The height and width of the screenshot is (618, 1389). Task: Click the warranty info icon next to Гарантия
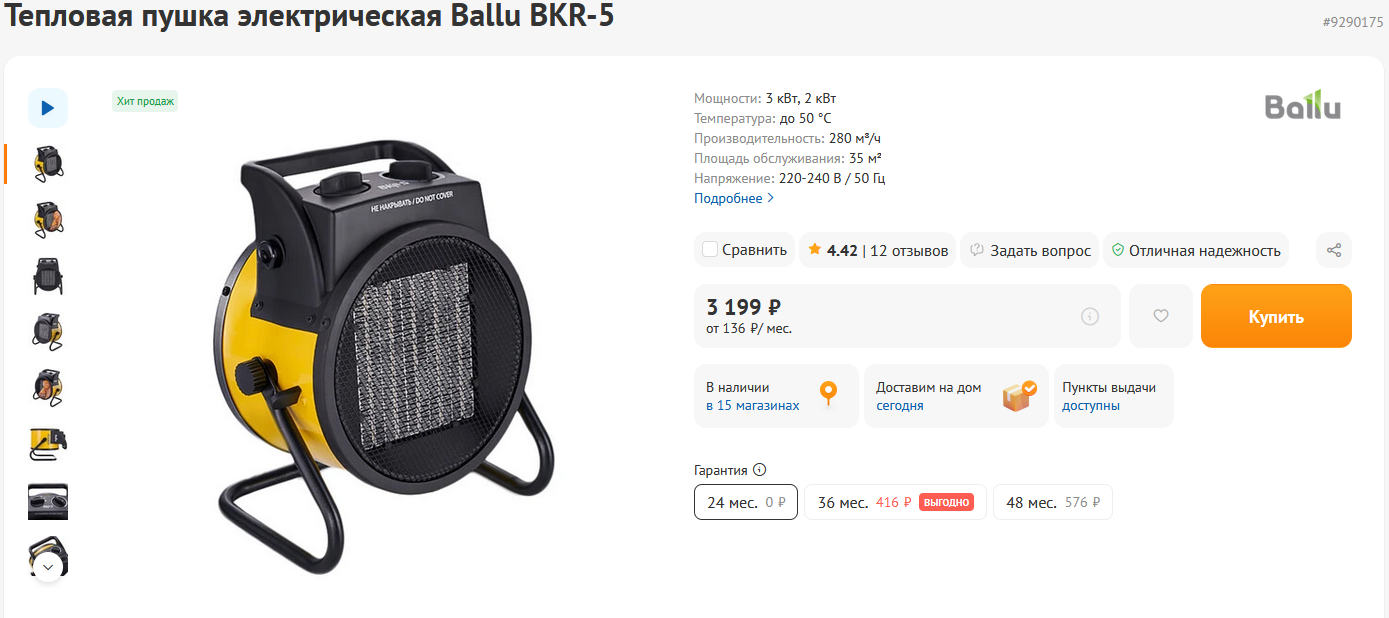point(759,470)
